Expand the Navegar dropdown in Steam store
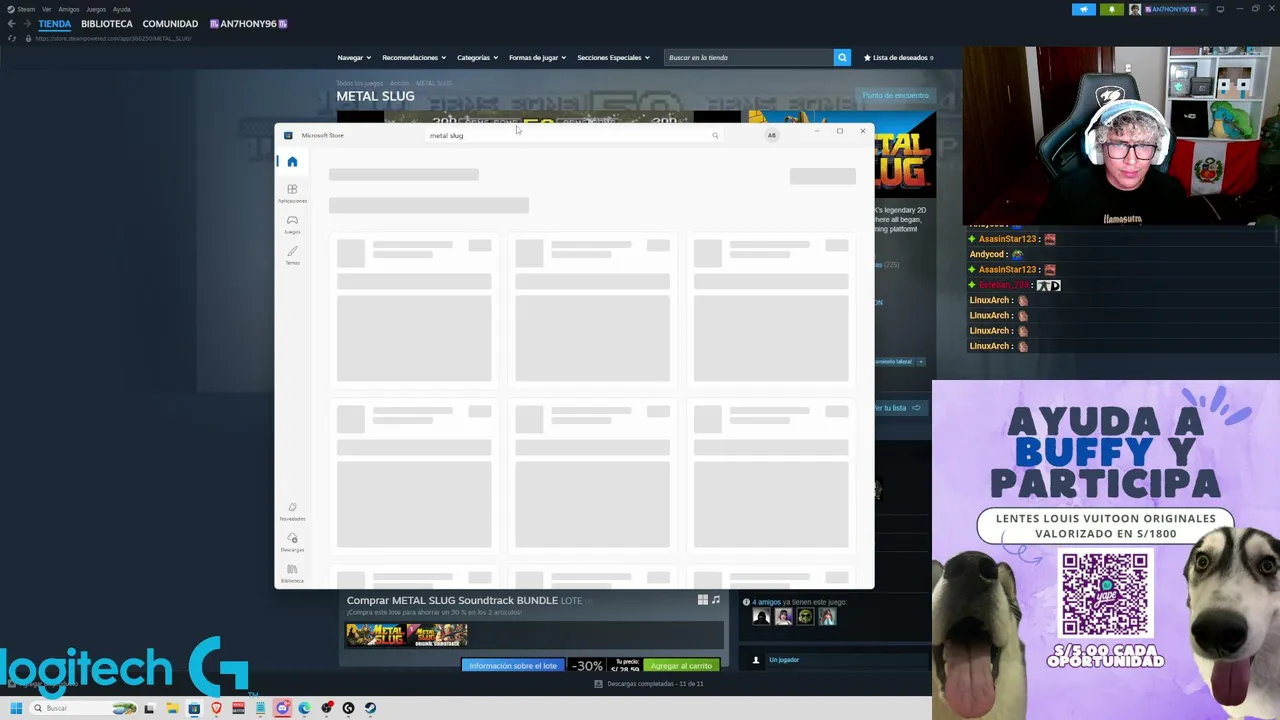 point(354,57)
